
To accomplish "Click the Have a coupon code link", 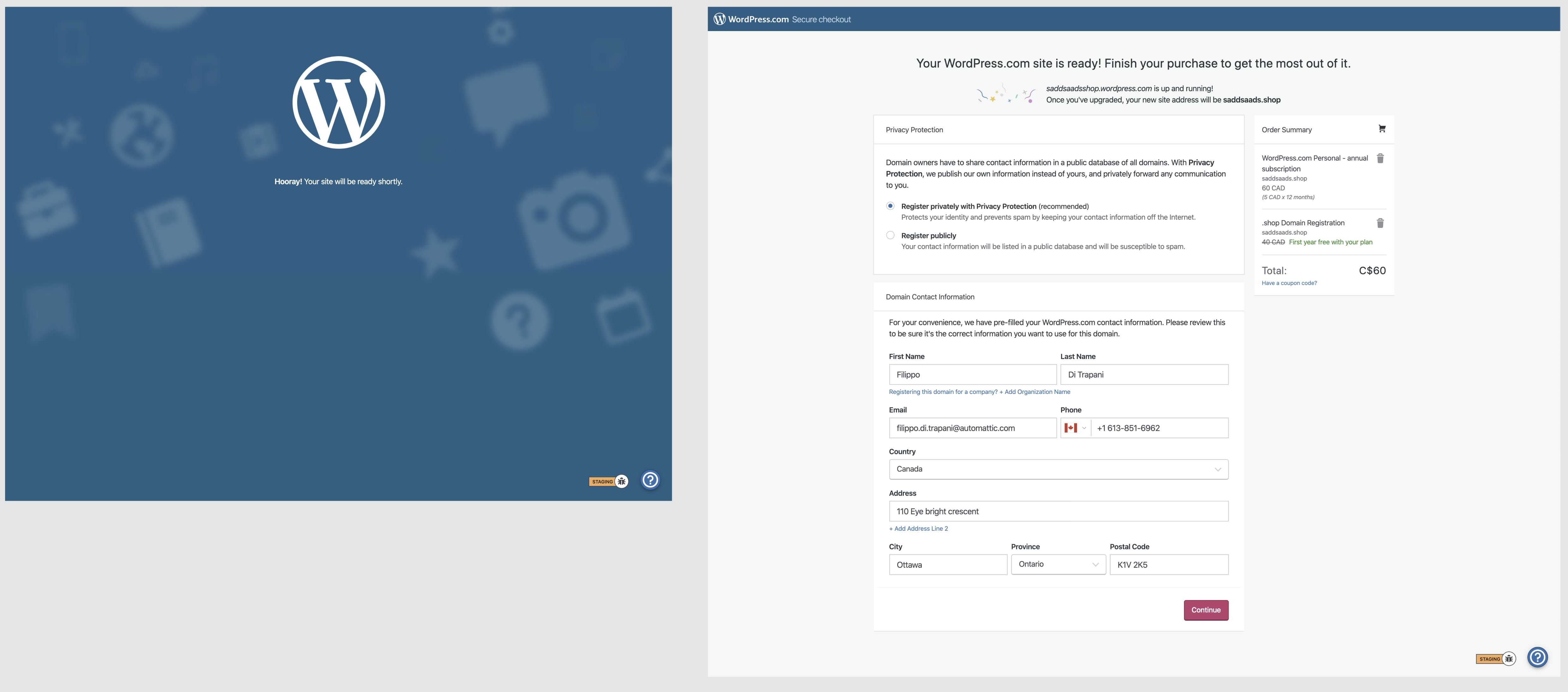I will 1289,283.
